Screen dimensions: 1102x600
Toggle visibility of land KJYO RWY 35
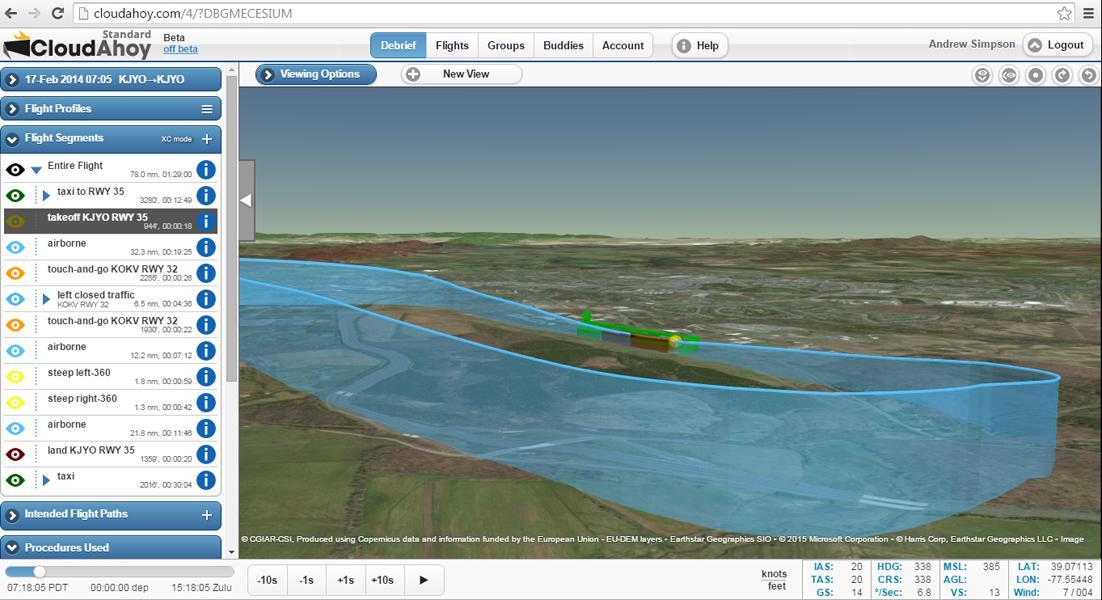(15, 455)
